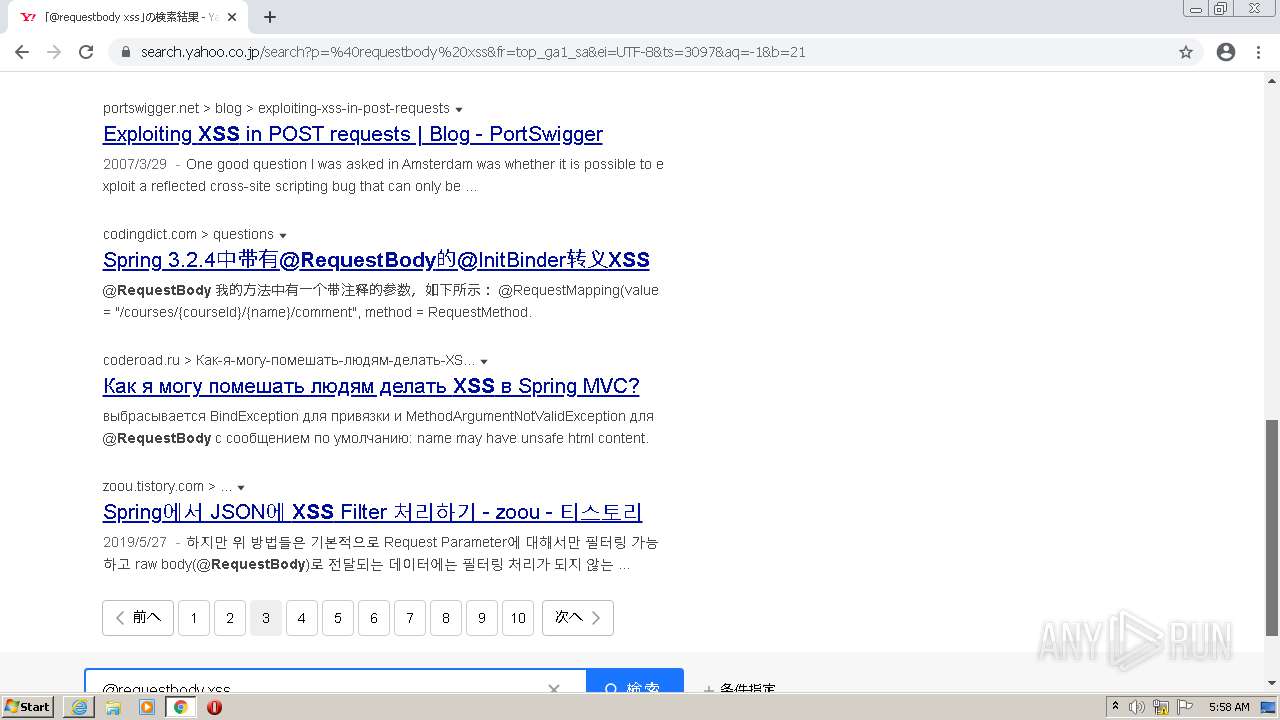Open the Russian Spring MVC XSS result

pyautogui.click(x=371, y=386)
